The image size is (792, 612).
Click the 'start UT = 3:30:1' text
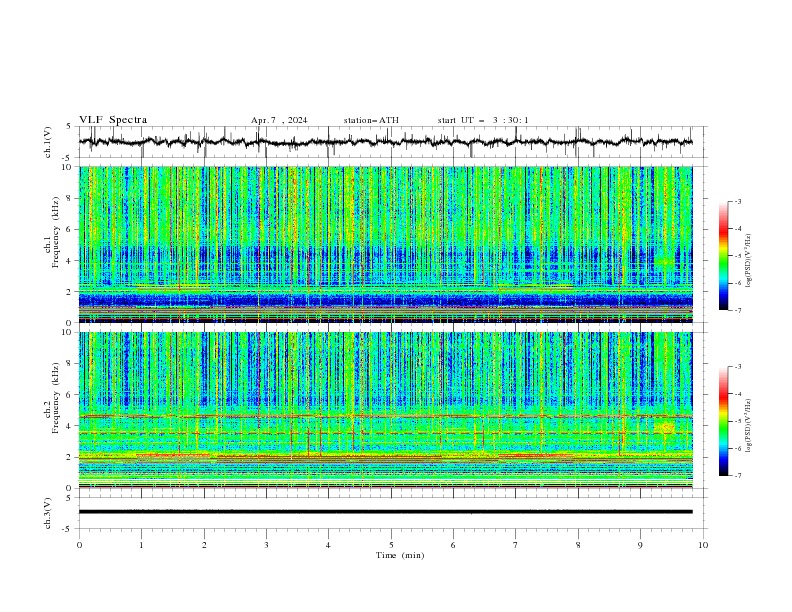(483, 120)
